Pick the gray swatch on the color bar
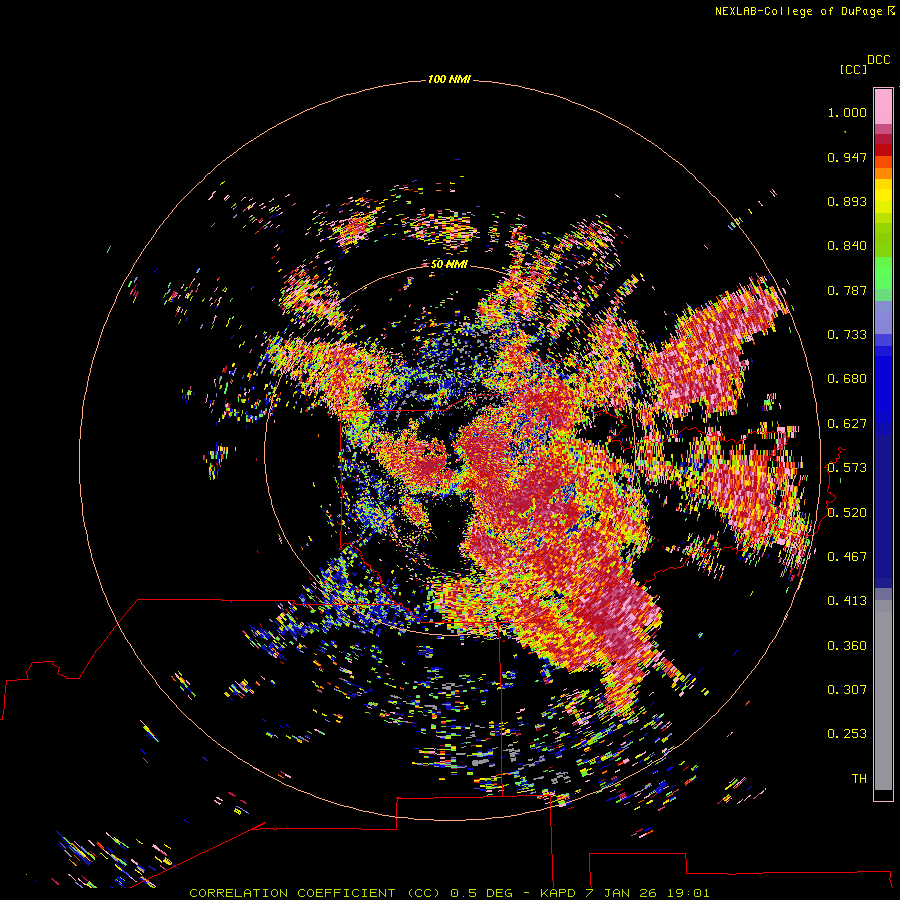 pyautogui.click(x=883, y=700)
